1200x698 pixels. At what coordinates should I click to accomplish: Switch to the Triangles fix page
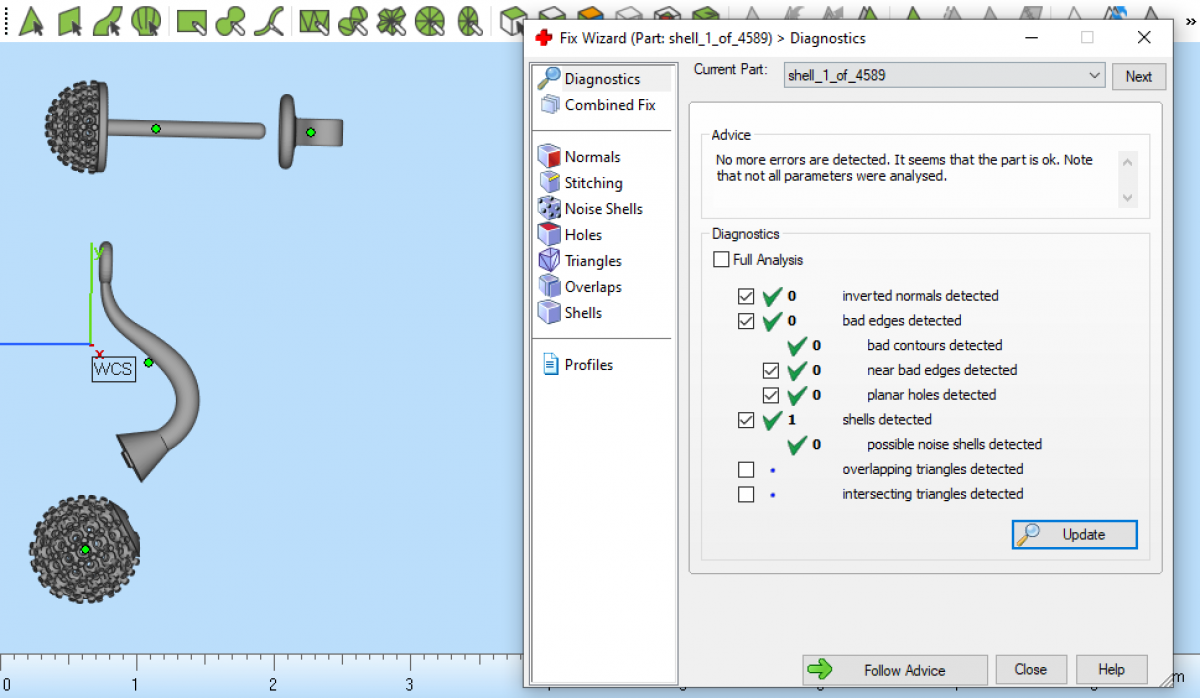[592, 261]
